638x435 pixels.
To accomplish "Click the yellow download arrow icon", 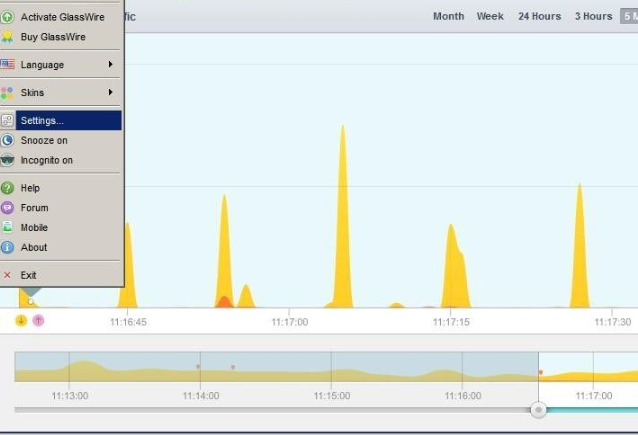I will click(21, 320).
